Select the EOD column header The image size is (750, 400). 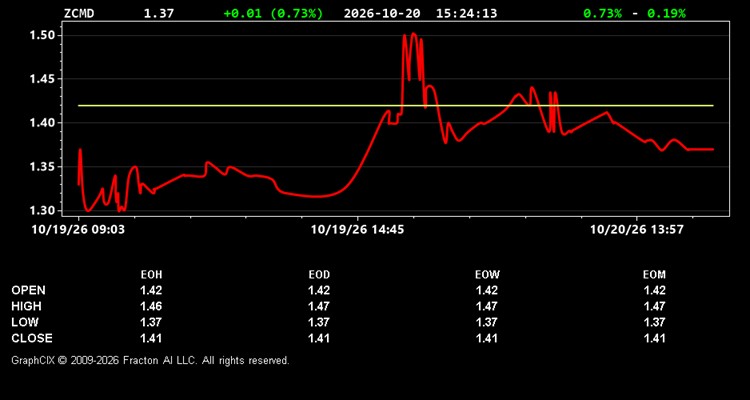coord(319,275)
